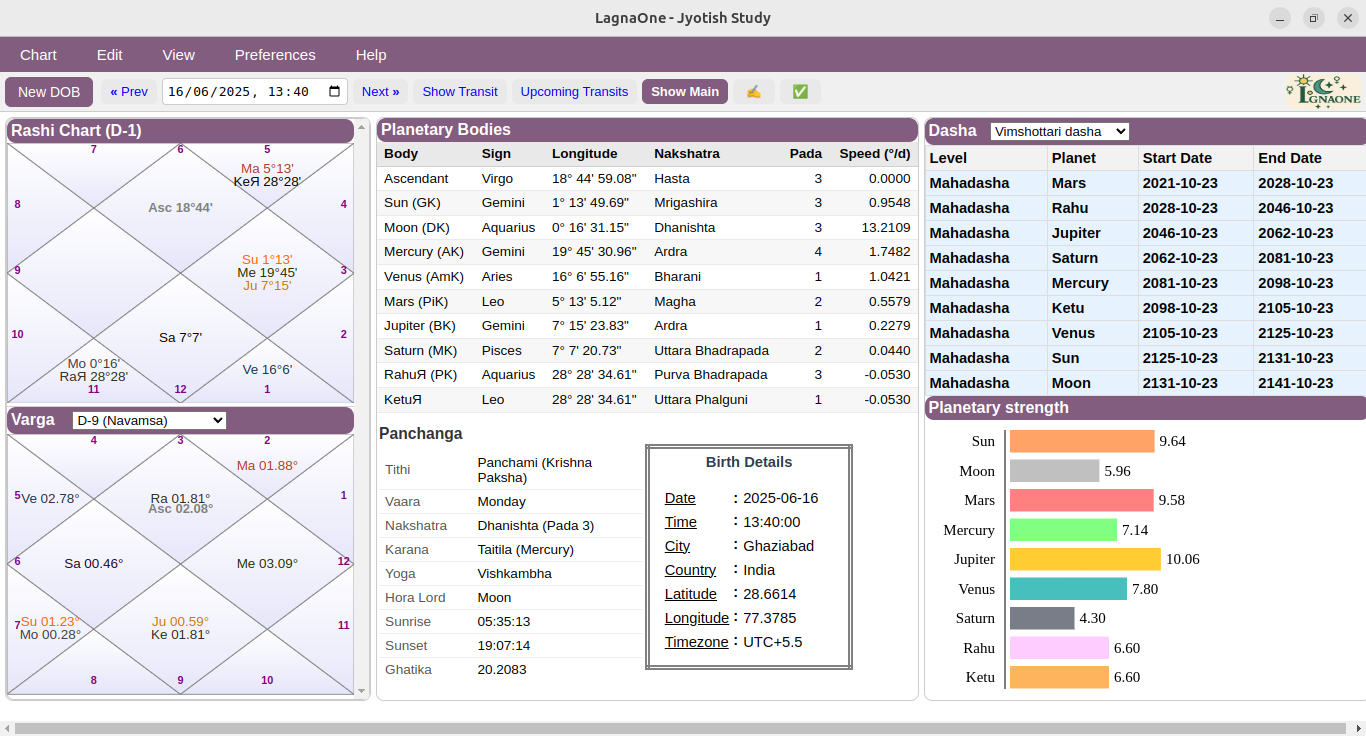Select the Jupiter (BK) row
Image resolution: width=1366 pixels, height=736 pixels.
point(647,325)
